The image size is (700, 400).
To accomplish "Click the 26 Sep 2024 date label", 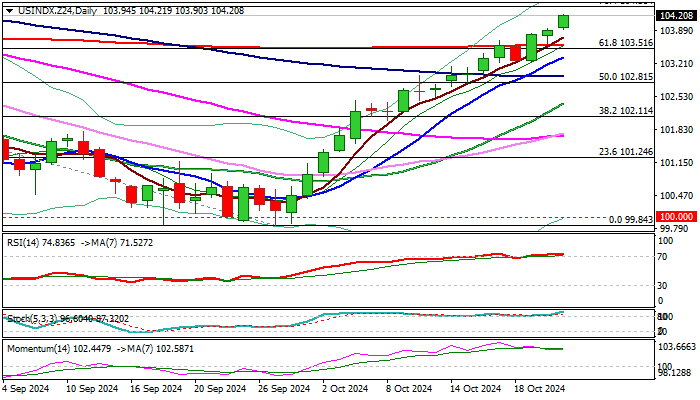I will 284,389.
